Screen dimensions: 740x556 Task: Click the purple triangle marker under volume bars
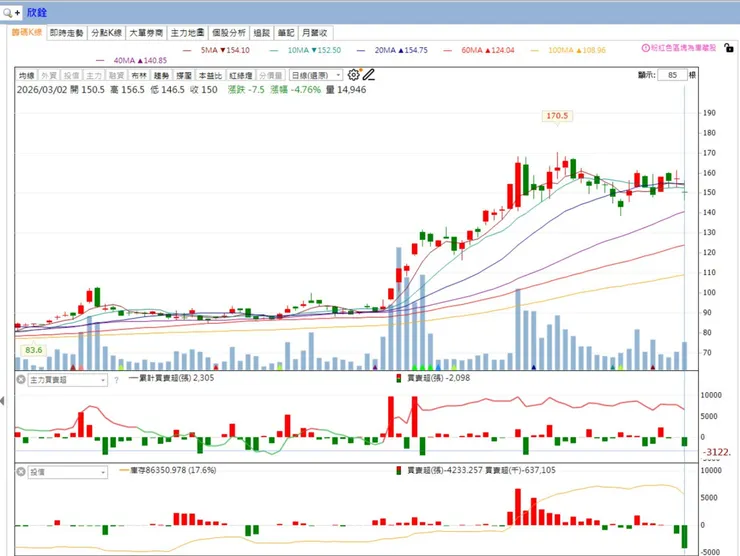pos(375,367)
